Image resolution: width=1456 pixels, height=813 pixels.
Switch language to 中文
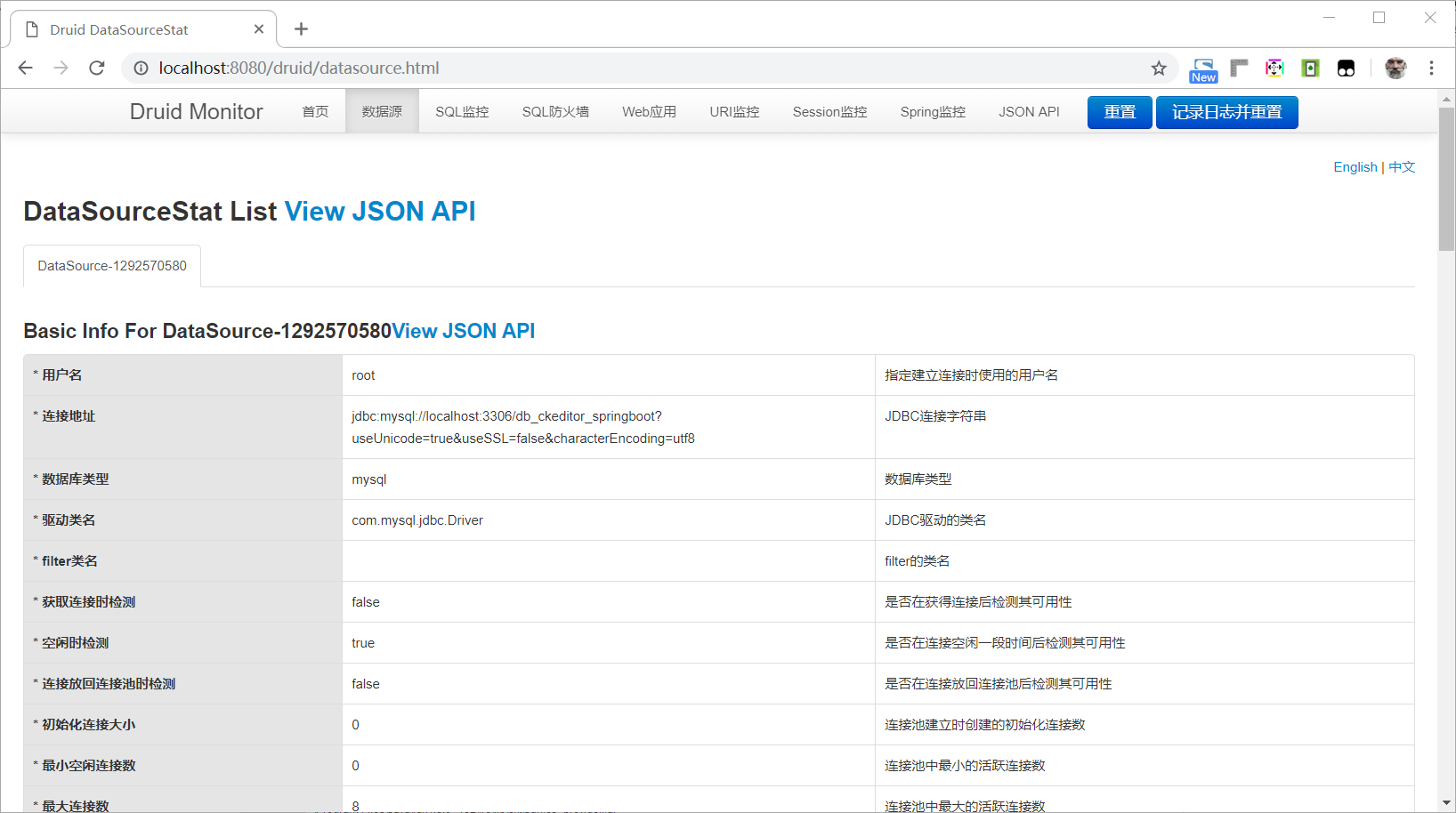point(1402,167)
